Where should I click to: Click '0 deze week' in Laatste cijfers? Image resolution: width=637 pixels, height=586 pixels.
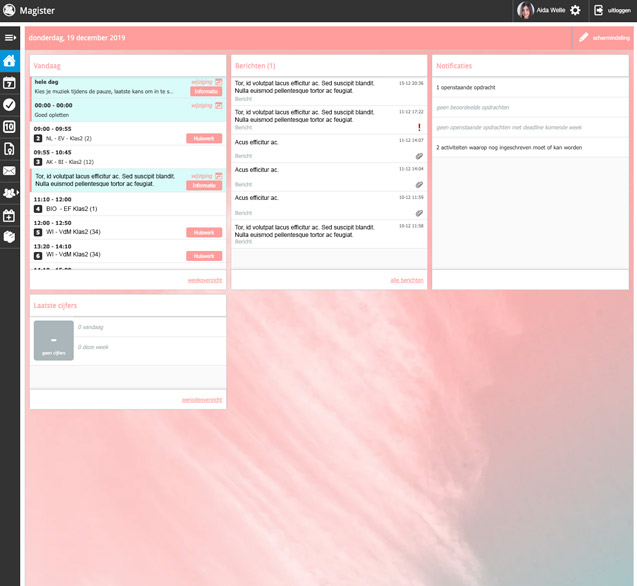click(x=93, y=347)
